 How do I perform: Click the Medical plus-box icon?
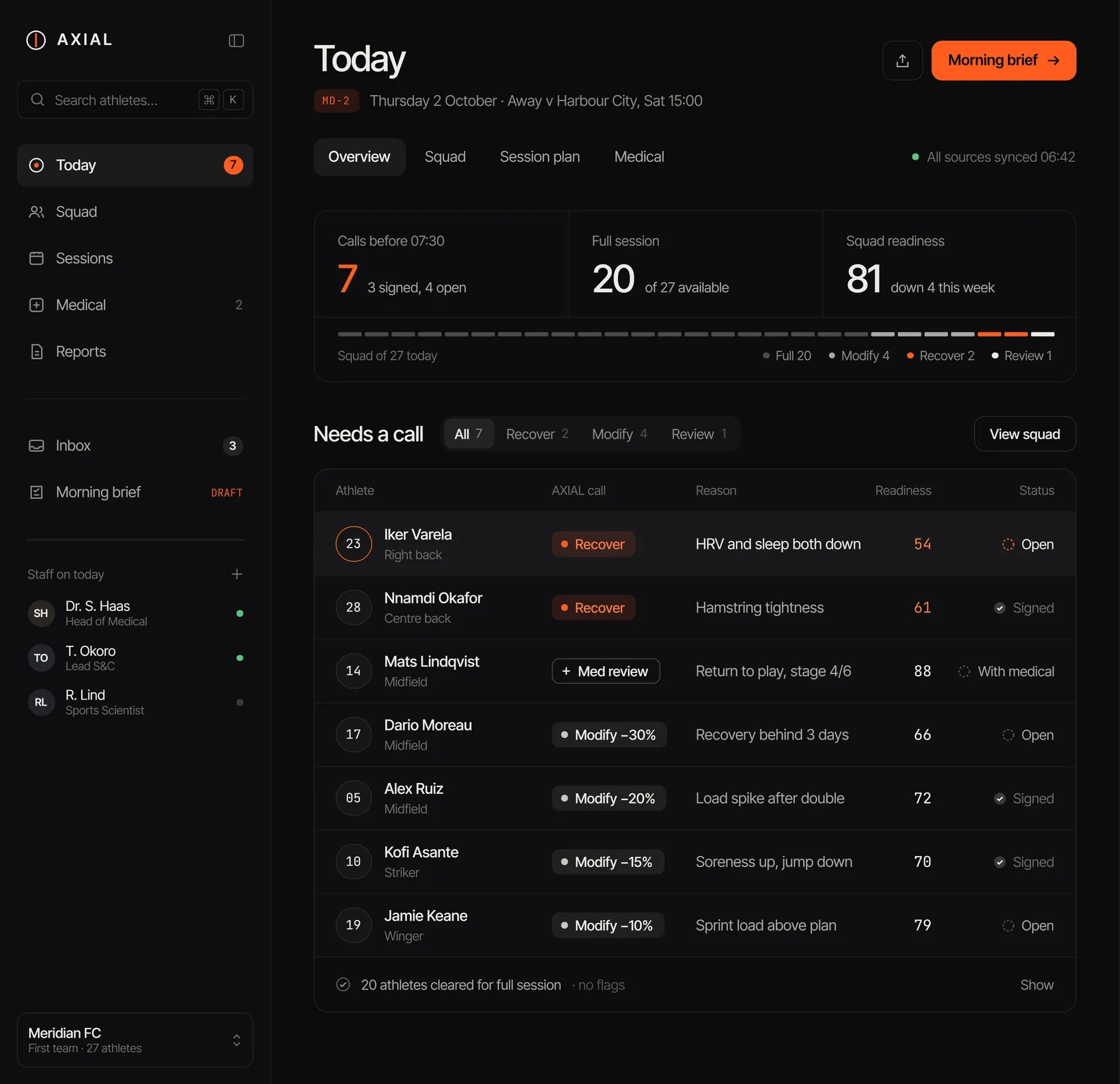[37, 305]
